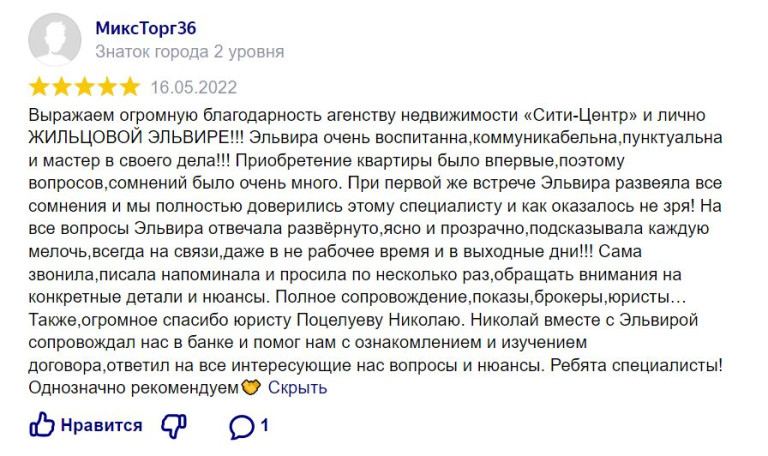The width and height of the screenshot is (768, 456).
Task: Click the 'Нравится' label text
Action: [x=101, y=425]
